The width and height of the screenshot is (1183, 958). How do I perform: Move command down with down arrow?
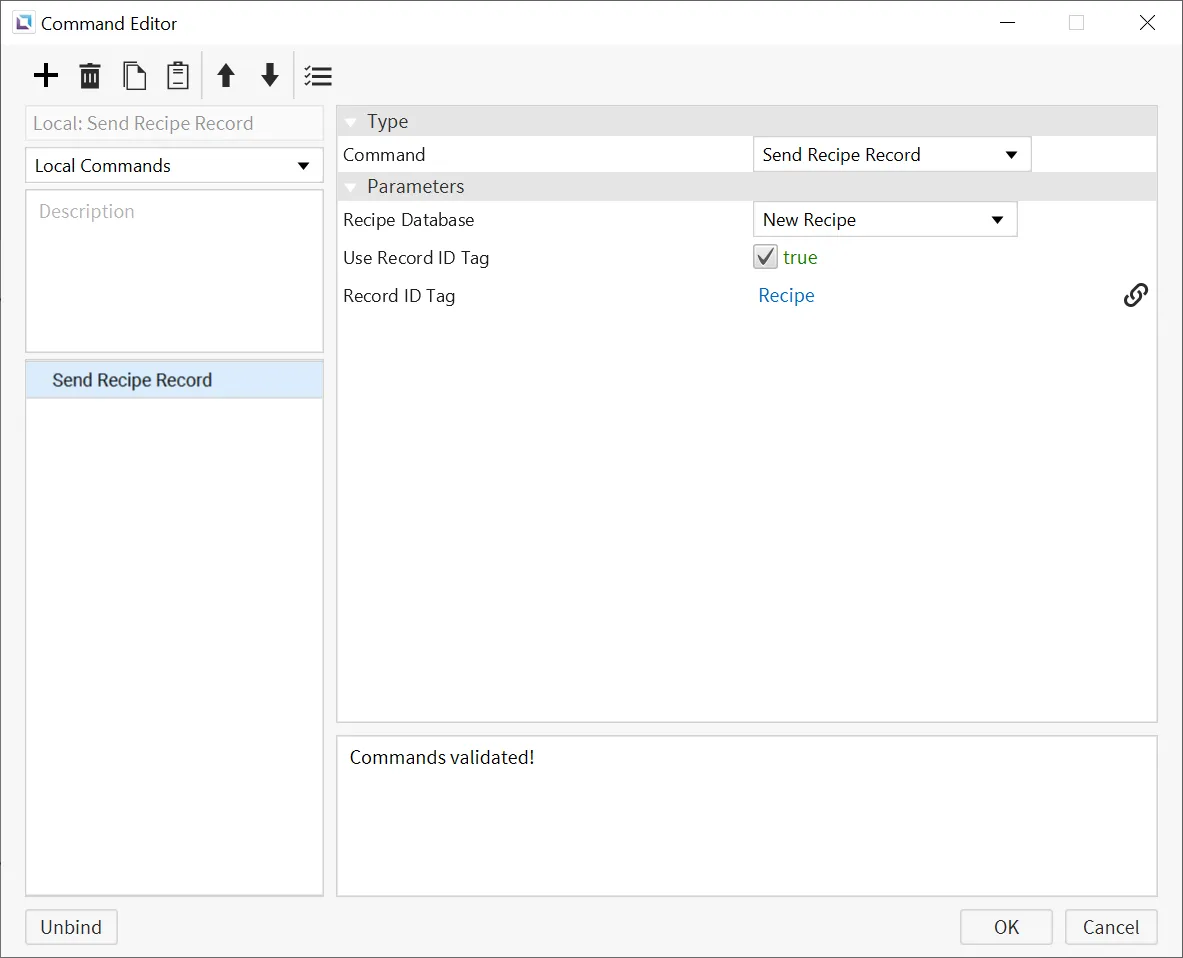click(270, 76)
